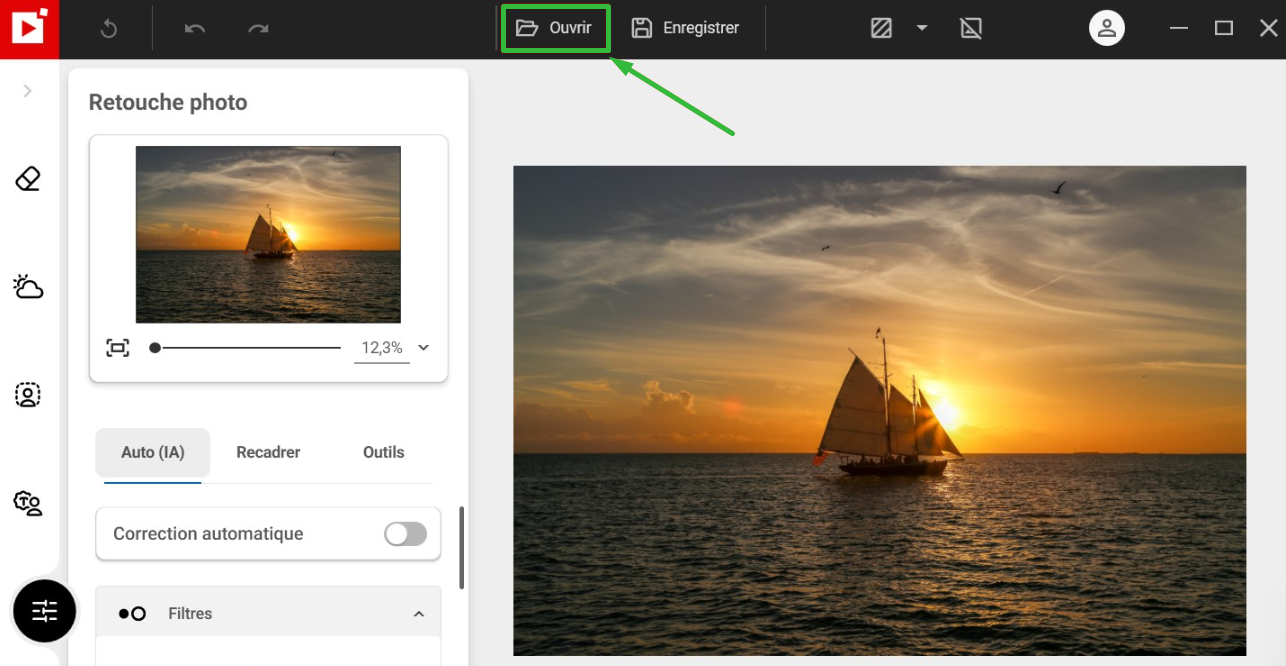This screenshot has height=666, width=1286.
Task: Undo the last edit
Action: 195,29
